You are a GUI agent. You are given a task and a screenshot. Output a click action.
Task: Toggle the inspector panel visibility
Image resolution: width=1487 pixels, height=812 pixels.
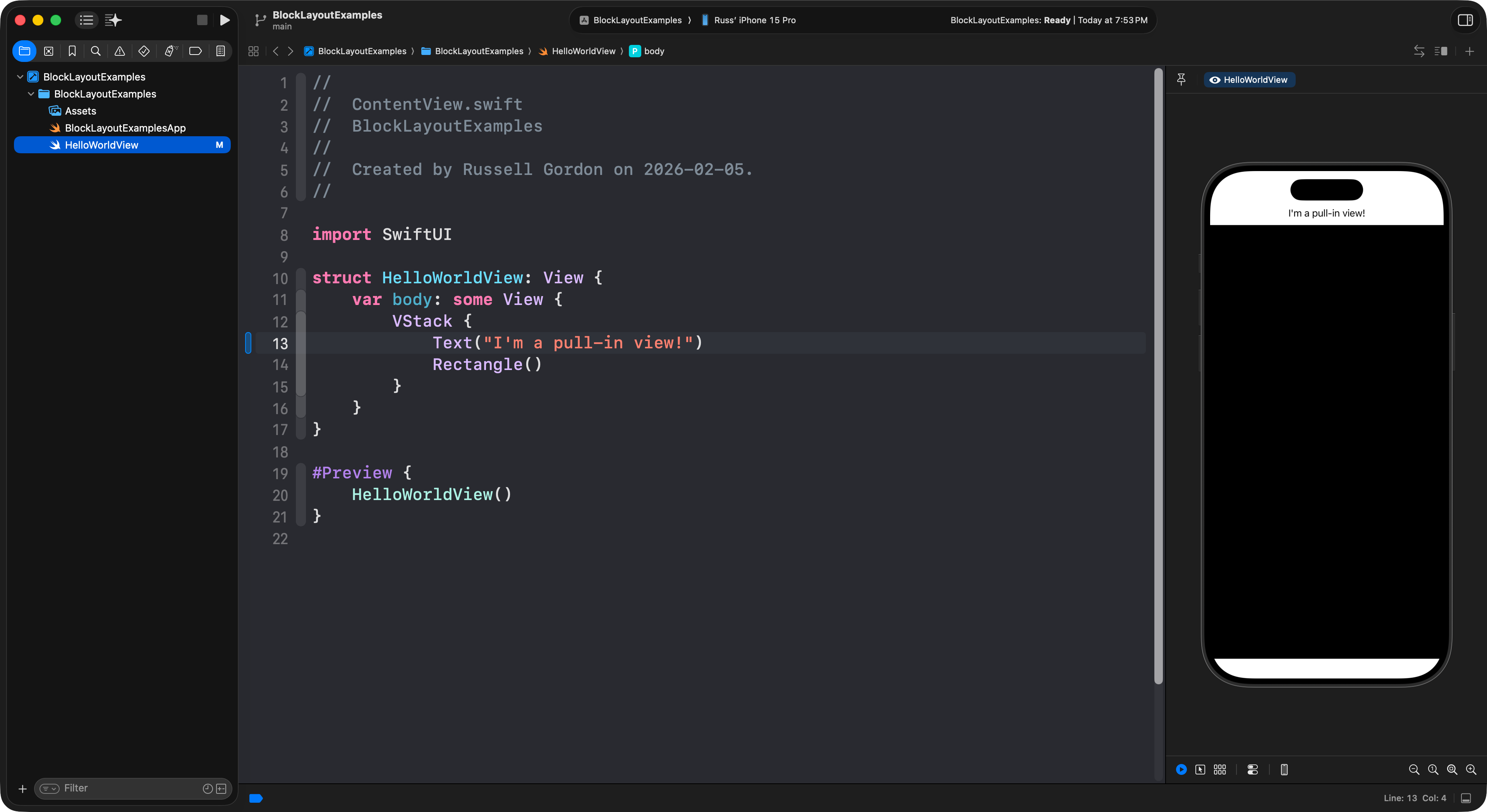[x=1465, y=20]
